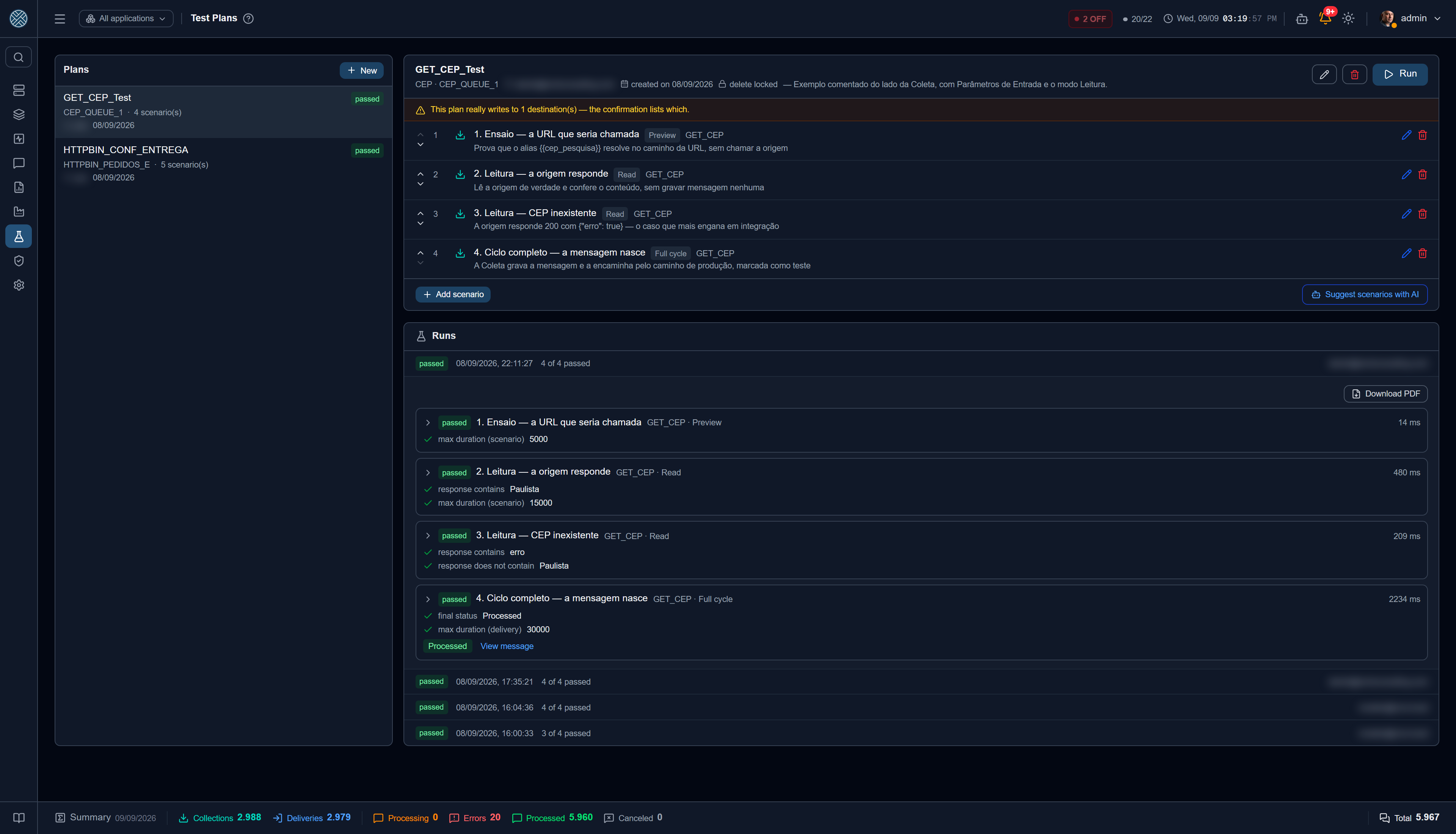1456x834 pixels.
Task: Click the Errors 20 counter in status bar
Action: tap(475, 818)
